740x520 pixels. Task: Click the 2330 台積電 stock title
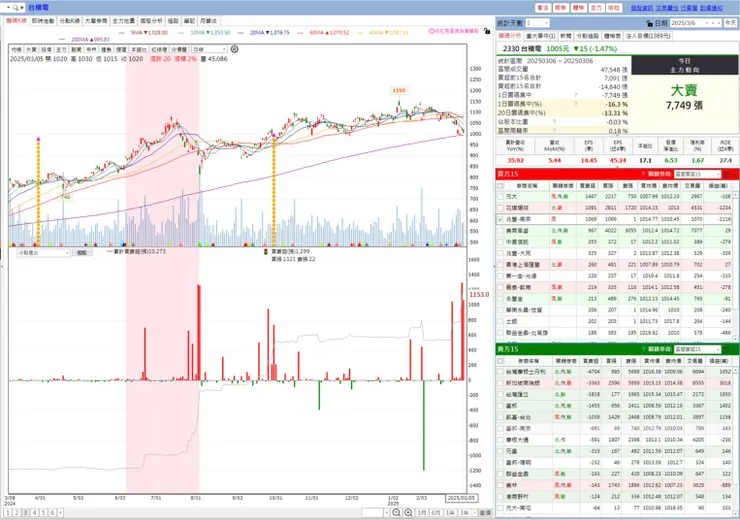tap(522, 49)
